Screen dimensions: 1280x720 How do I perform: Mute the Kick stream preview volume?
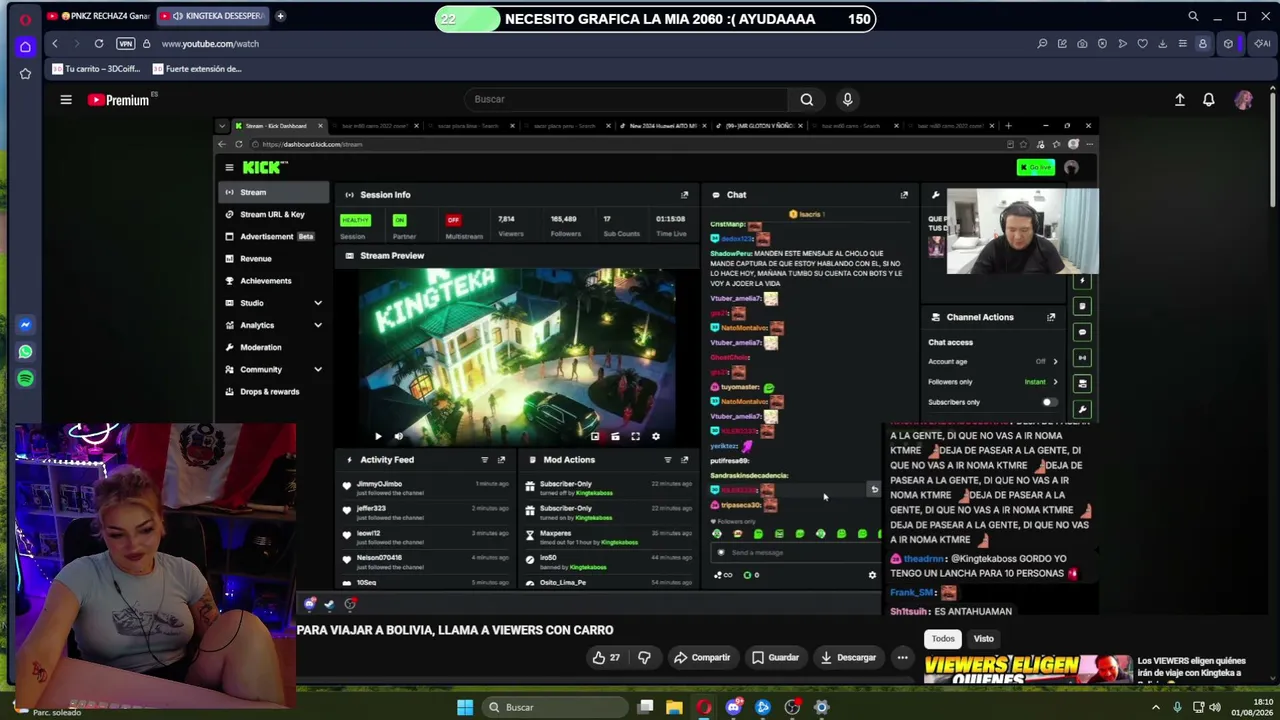coord(398,436)
